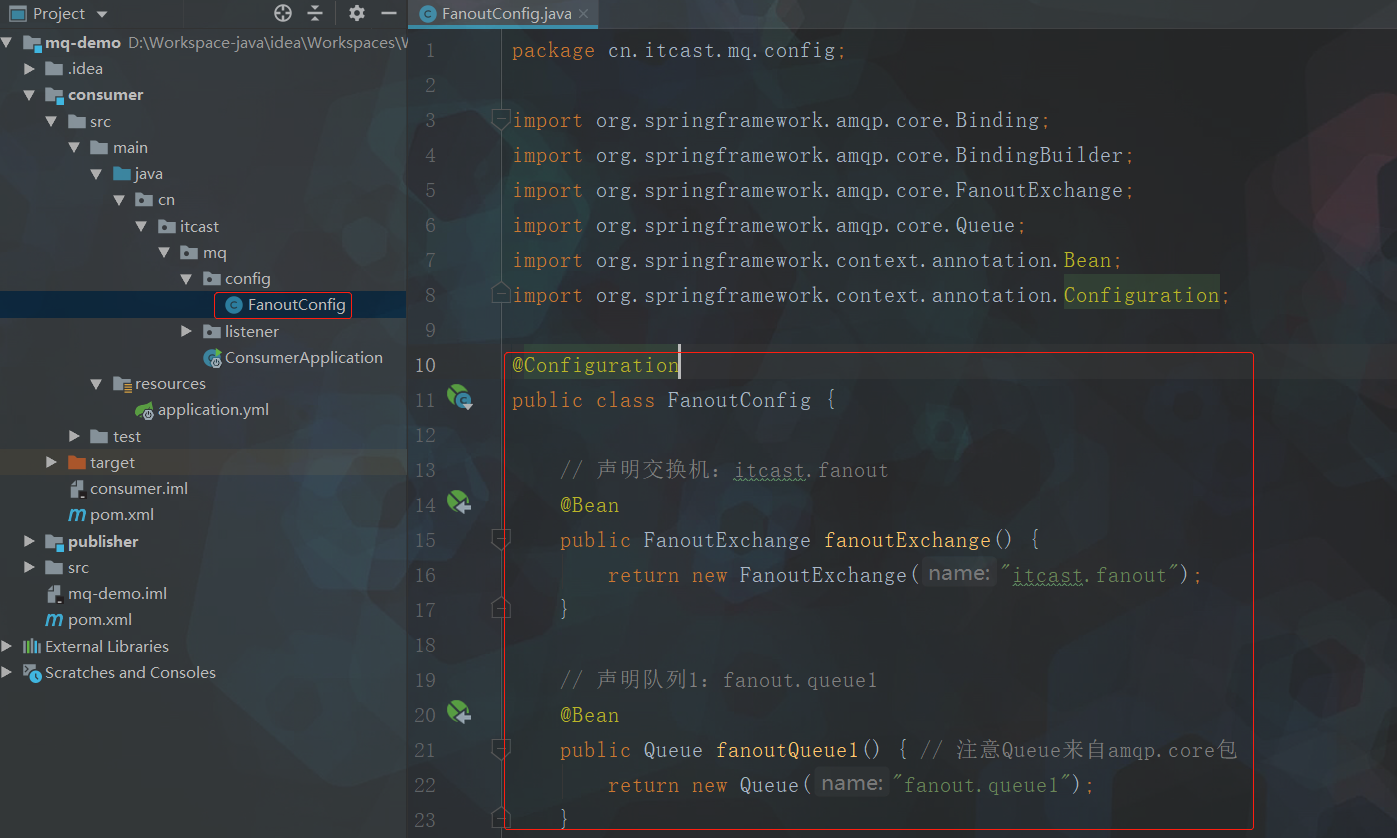Click the @Bean annotation on line 14
This screenshot has height=838, width=1397.
590,505
